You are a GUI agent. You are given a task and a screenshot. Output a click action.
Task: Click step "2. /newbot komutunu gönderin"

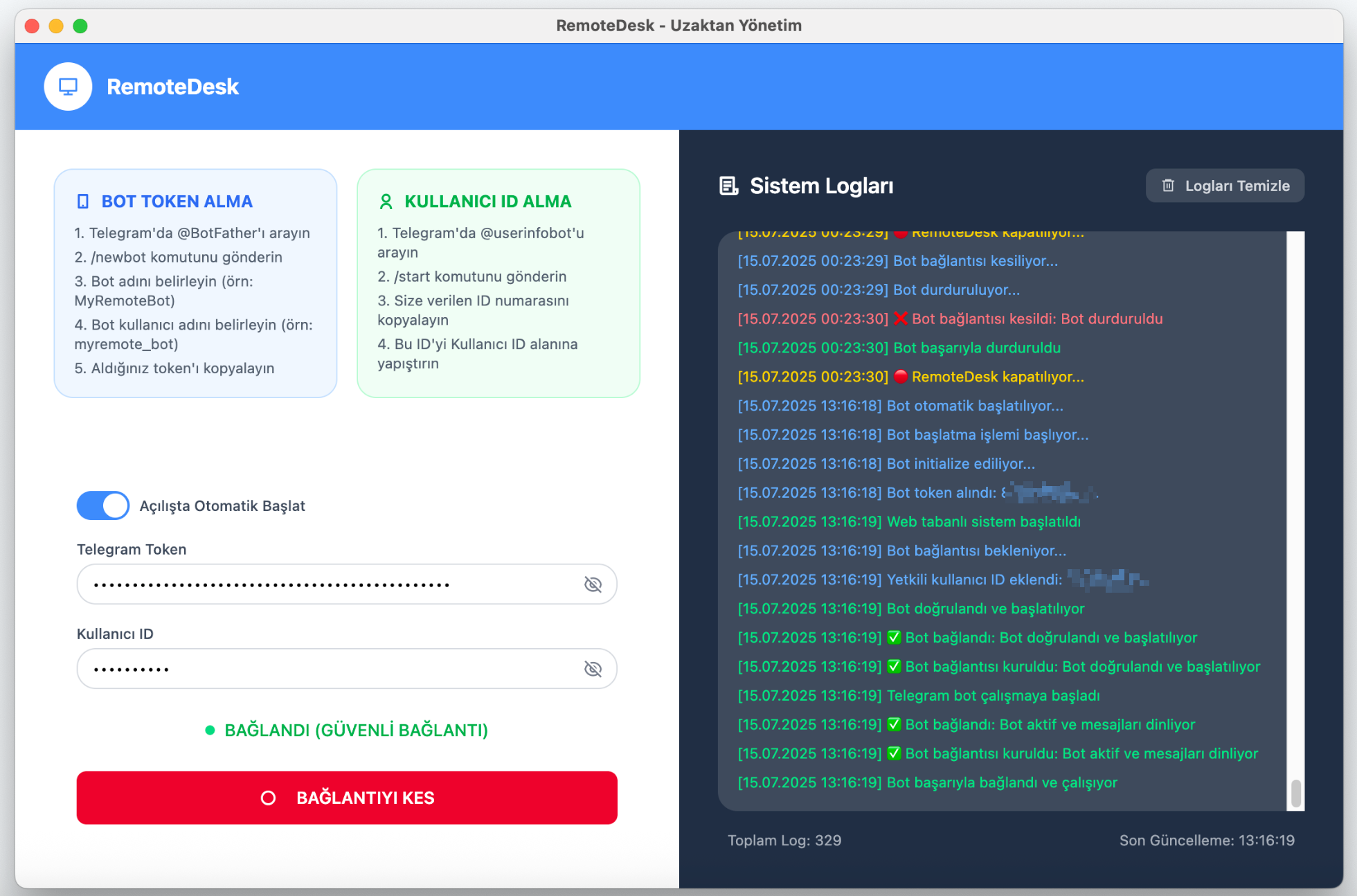click(179, 257)
